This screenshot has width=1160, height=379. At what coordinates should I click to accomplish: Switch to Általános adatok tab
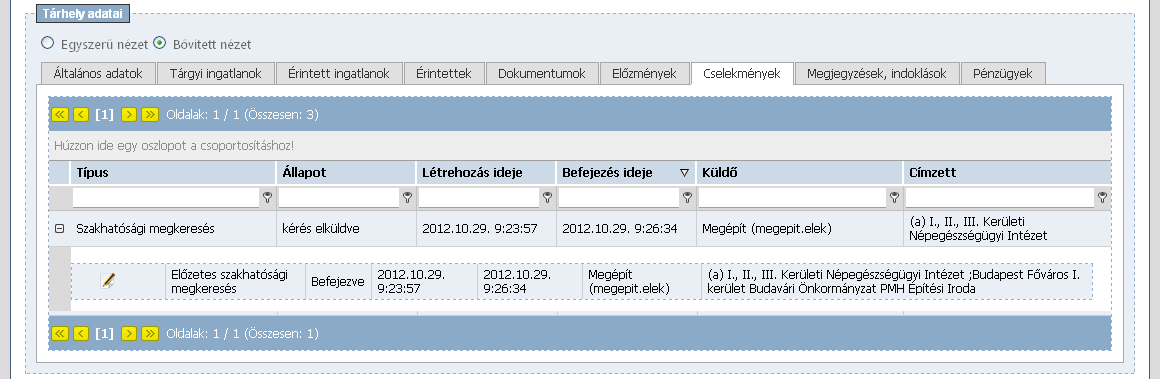tap(99, 73)
